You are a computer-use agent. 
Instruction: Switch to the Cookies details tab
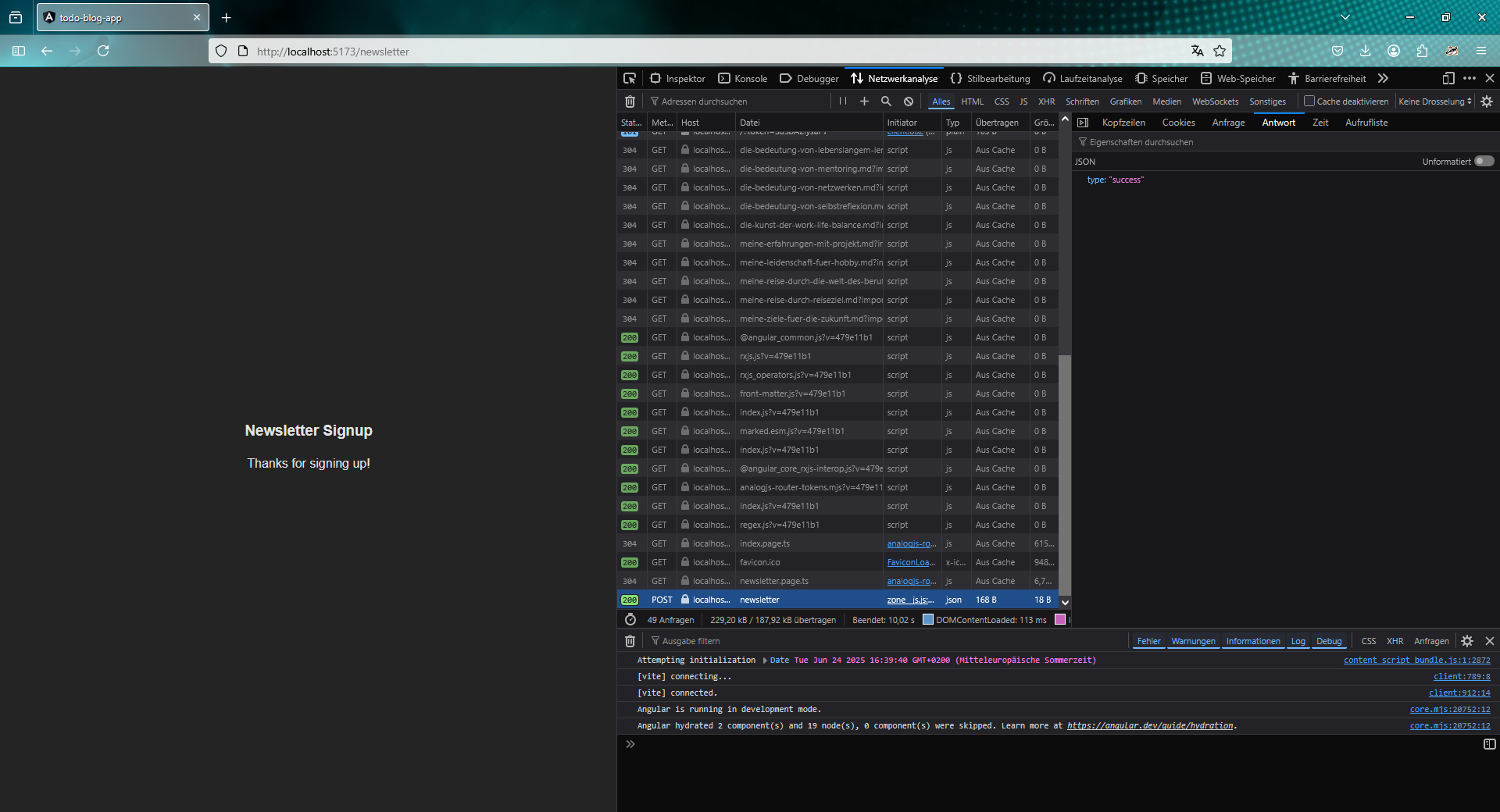pos(1178,123)
